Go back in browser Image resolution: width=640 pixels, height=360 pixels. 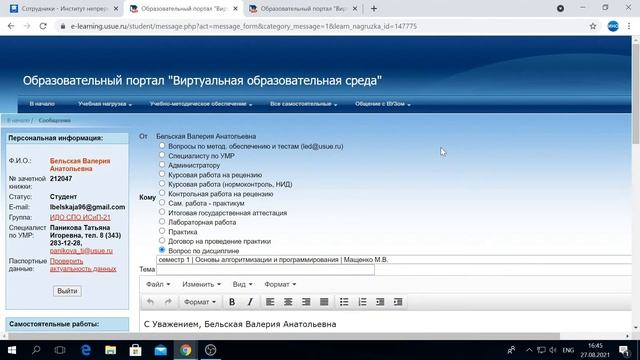pyautogui.click(x=11, y=26)
